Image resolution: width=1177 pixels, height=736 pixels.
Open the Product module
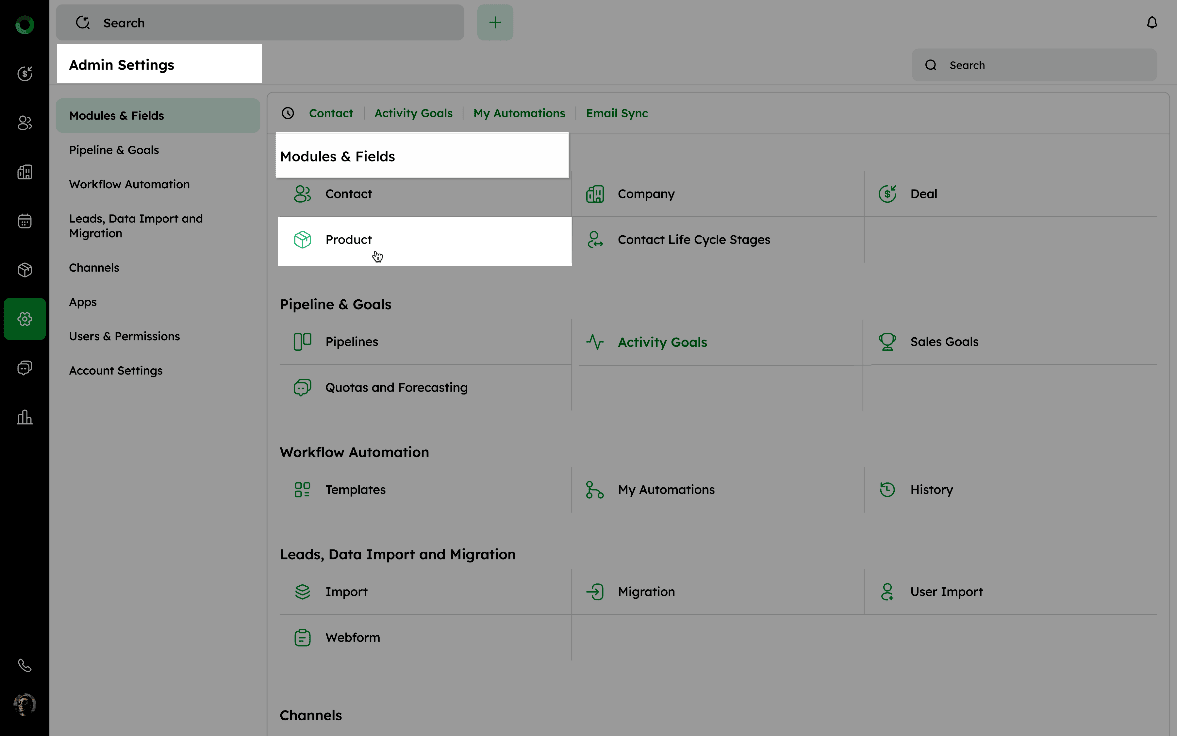pyautogui.click(x=348, y=240)
